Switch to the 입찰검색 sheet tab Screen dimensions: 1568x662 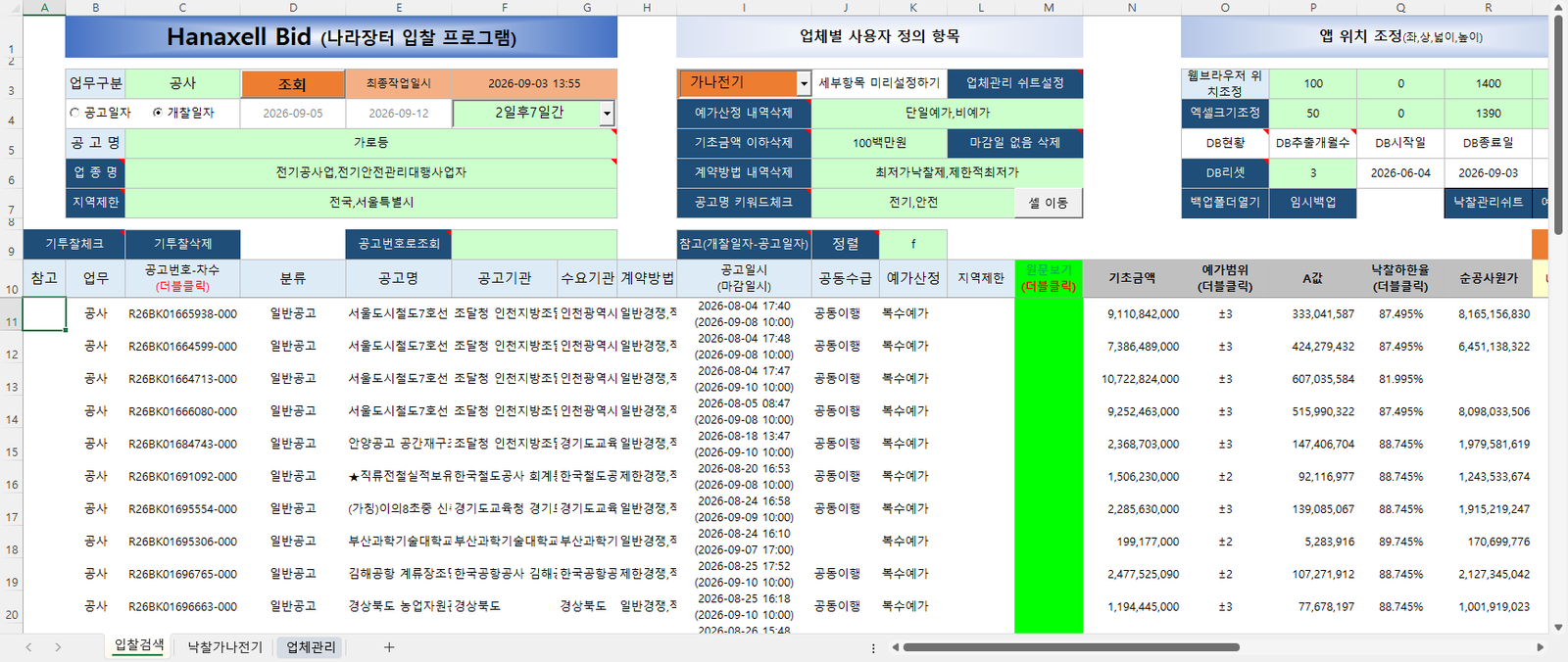pyautogui.click(x=139, y=645)
